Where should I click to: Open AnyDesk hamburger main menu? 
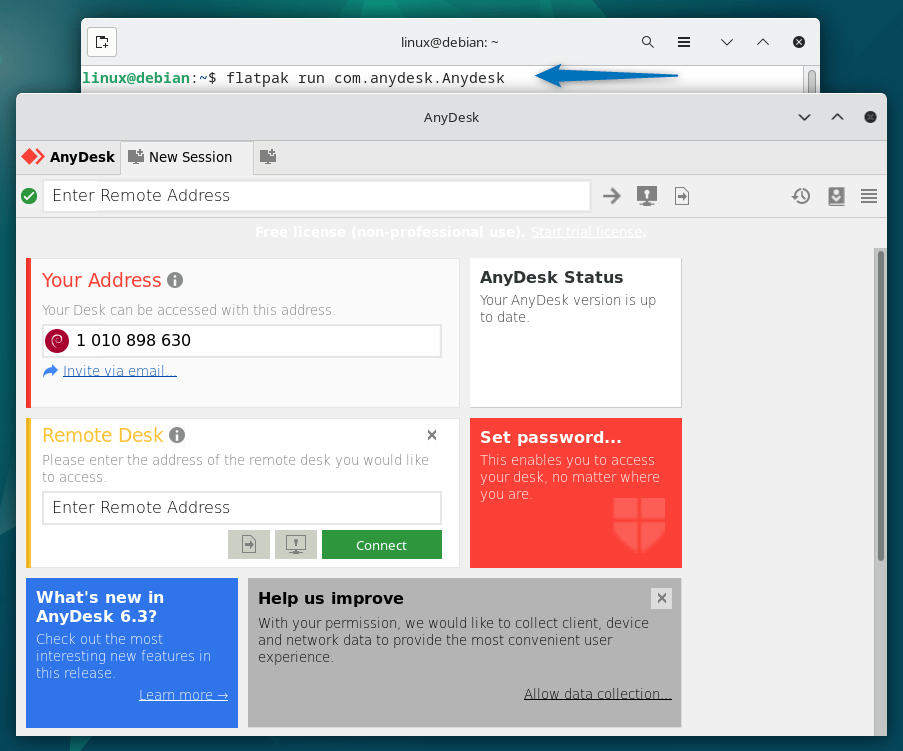869,196
